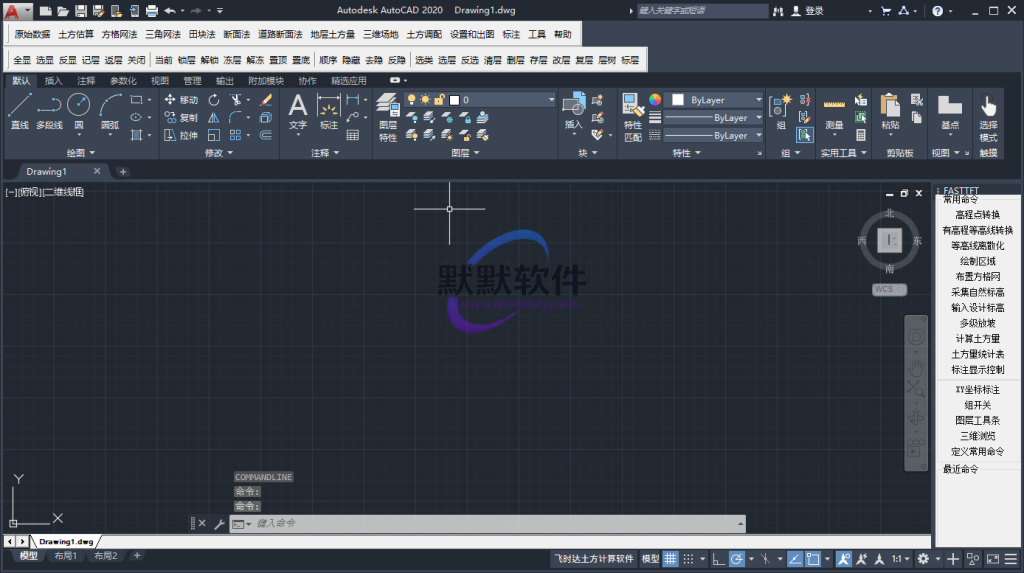The width and height of the screenshot is (1024, 573).
Task: Click the 文字 (Text) annotation tool
Action: (298, 110)
